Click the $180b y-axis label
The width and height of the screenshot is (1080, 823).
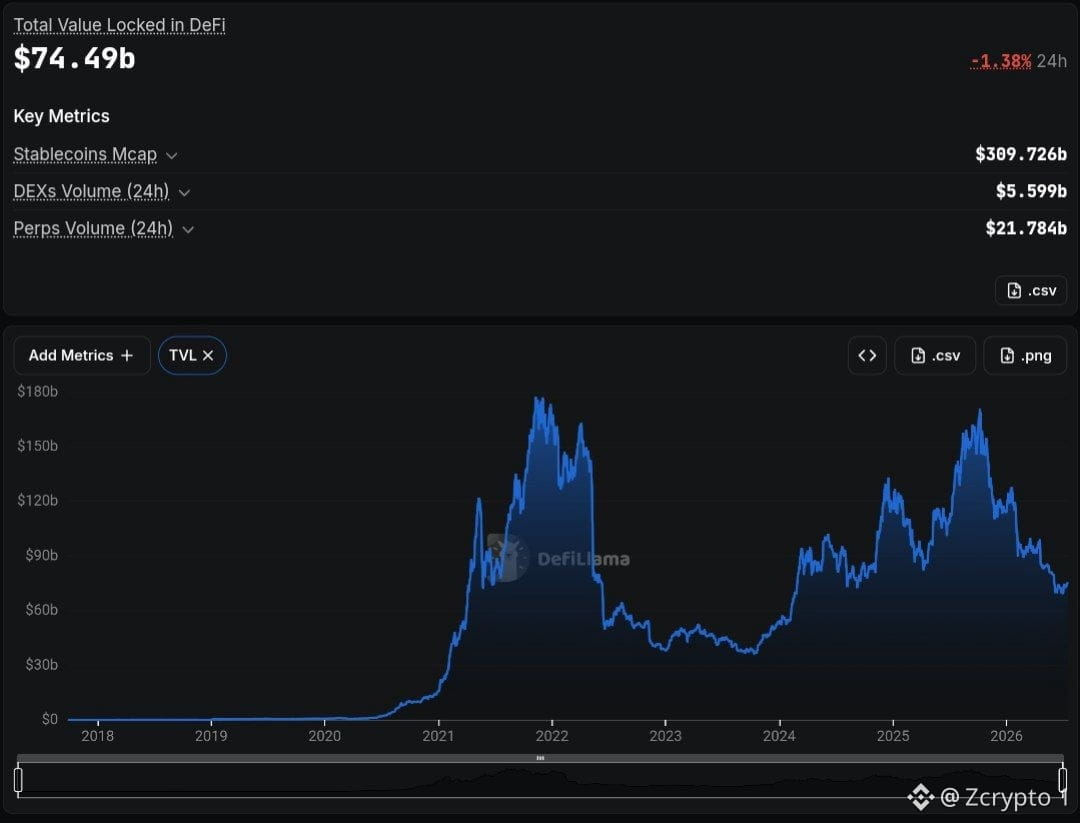coord(38,392)
